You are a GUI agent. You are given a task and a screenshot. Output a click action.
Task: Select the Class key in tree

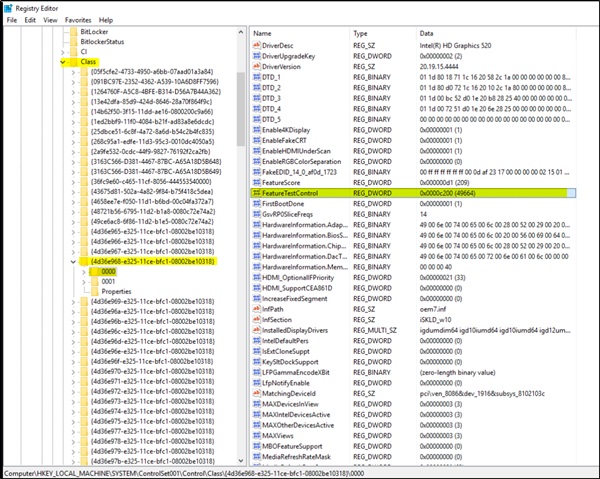click(x=88, y=62)
